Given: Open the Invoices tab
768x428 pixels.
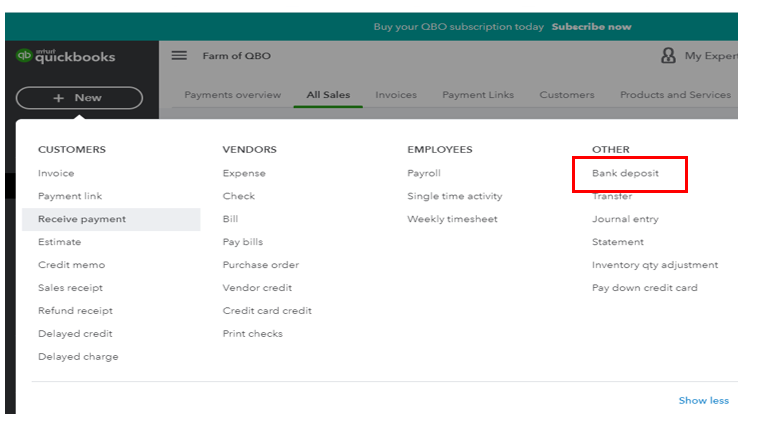Looking at the screenshot, I should (x=396, y=95).
